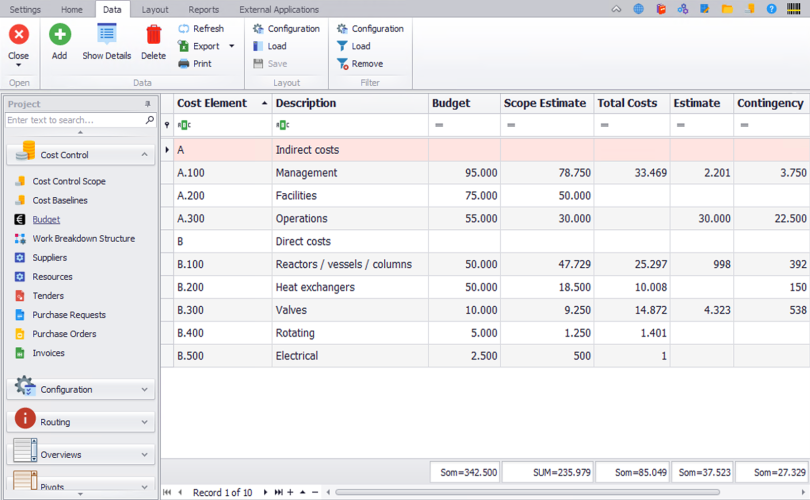The image size is (810, 500).
Task: Click the green Add record icon
Action: click(x=60, y=35)
